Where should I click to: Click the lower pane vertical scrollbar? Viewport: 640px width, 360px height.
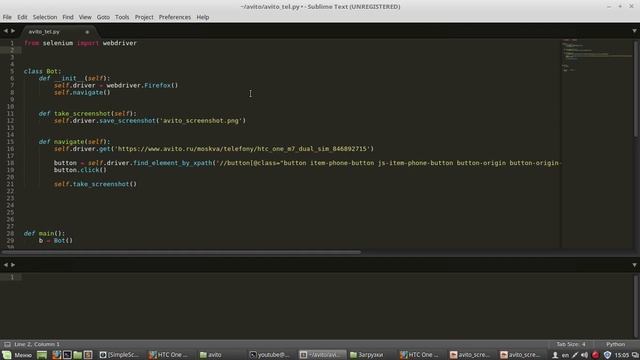pos(636,306)
